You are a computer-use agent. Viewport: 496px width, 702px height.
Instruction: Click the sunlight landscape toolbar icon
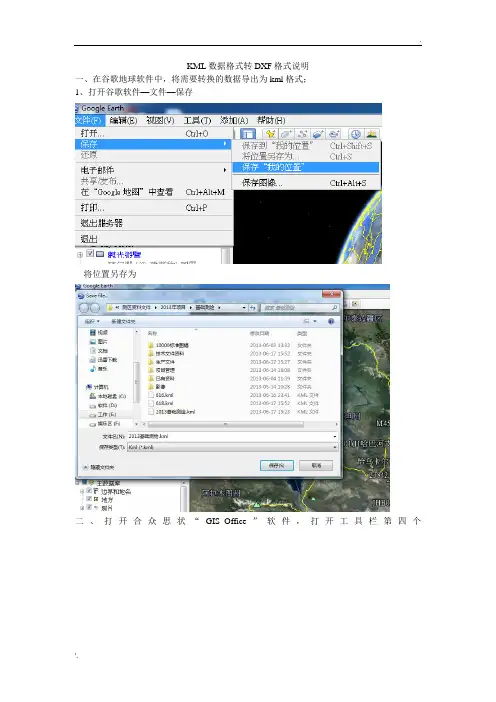372,134
